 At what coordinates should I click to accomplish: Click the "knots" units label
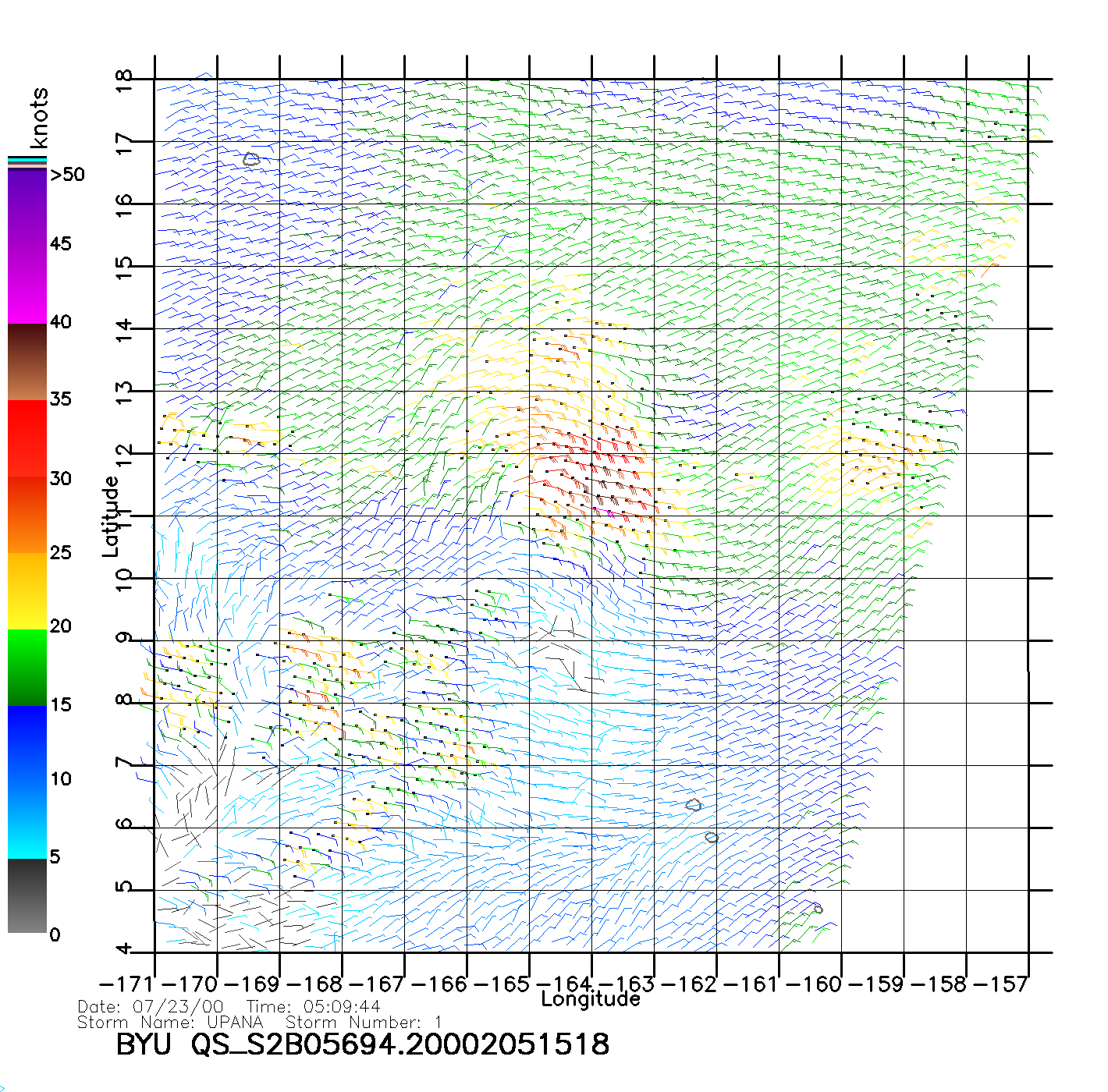point(39,118)
